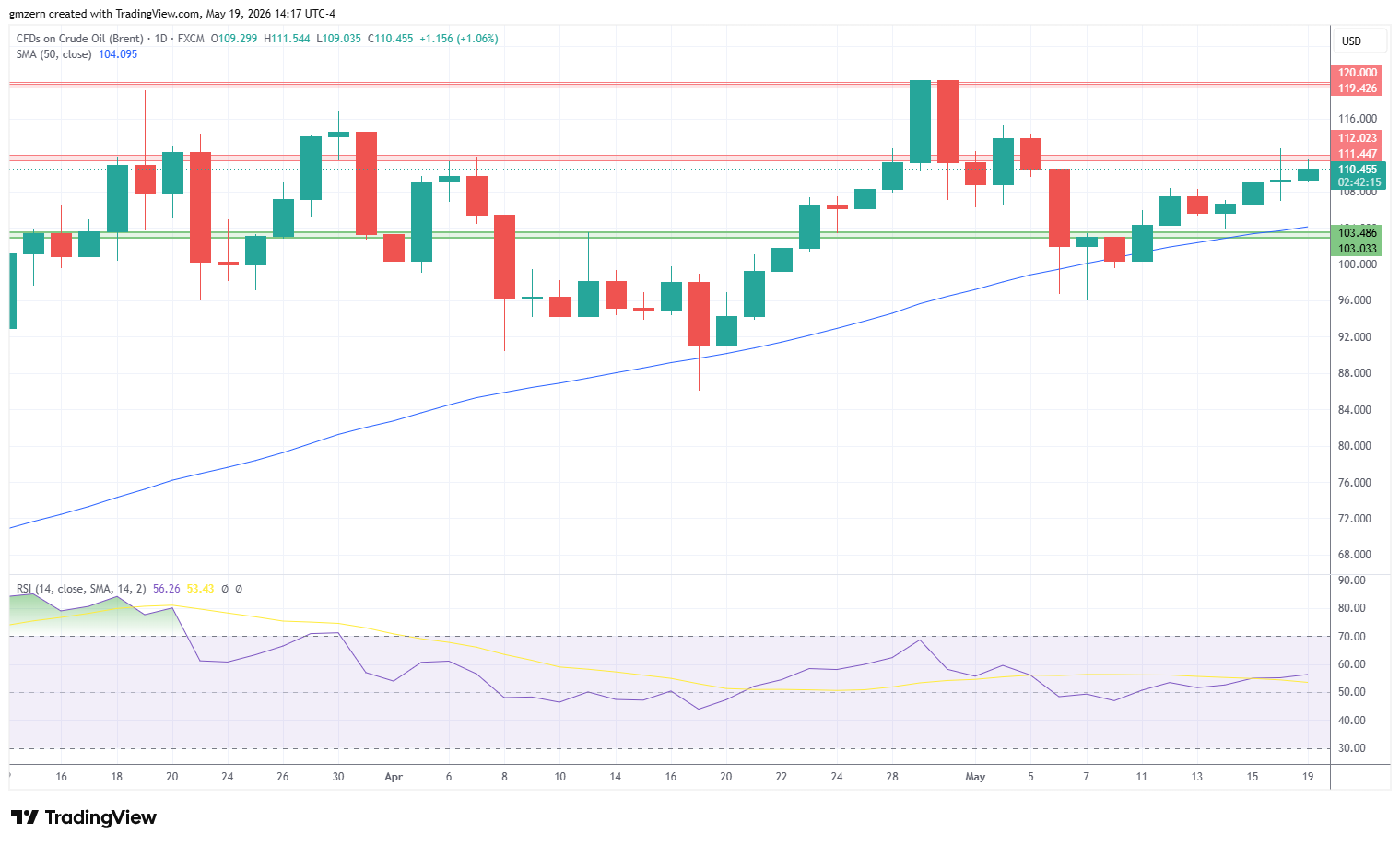Screen dimensions: 1400x845
Task: Click the open price O109.299
Action: (234, 39)
